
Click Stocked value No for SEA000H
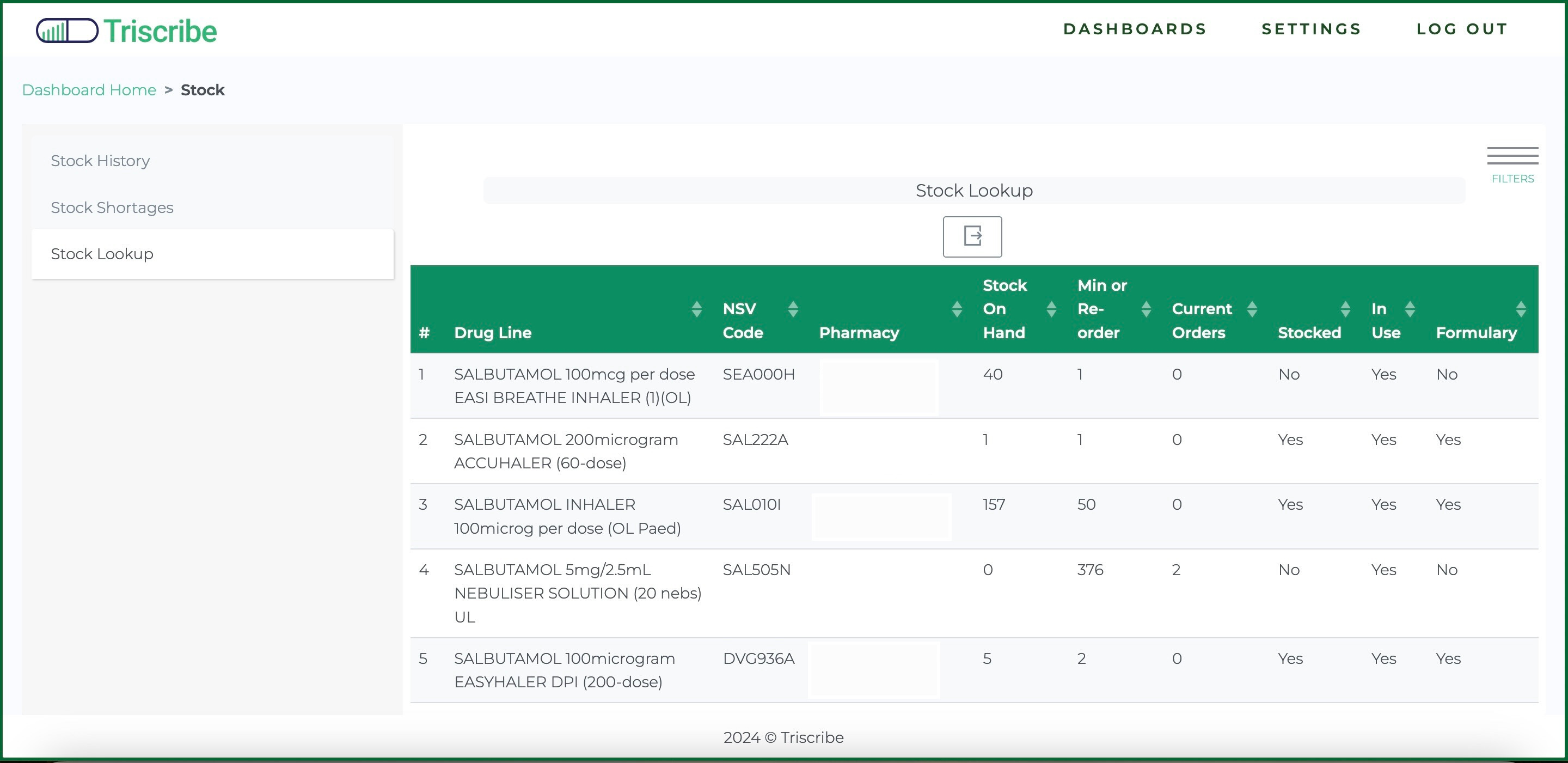[1289, 374]
